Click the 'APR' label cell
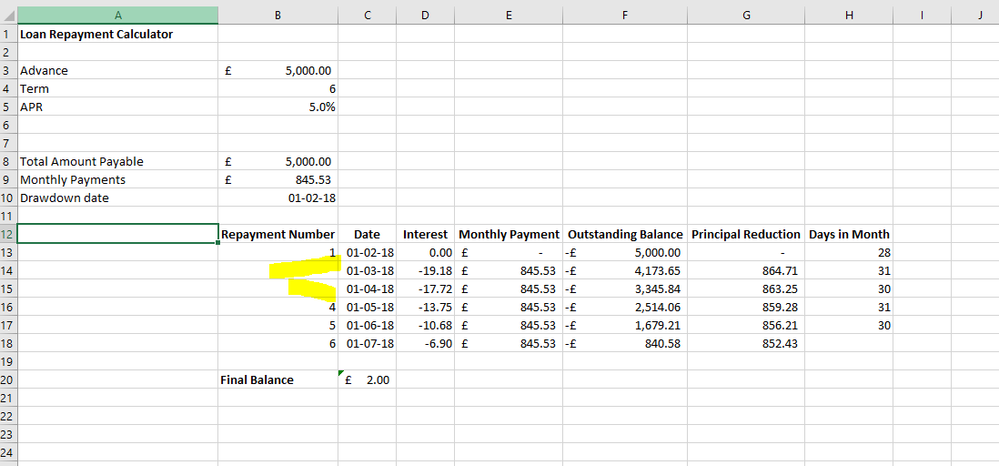 pyautogui.click(x=118, y=107)
